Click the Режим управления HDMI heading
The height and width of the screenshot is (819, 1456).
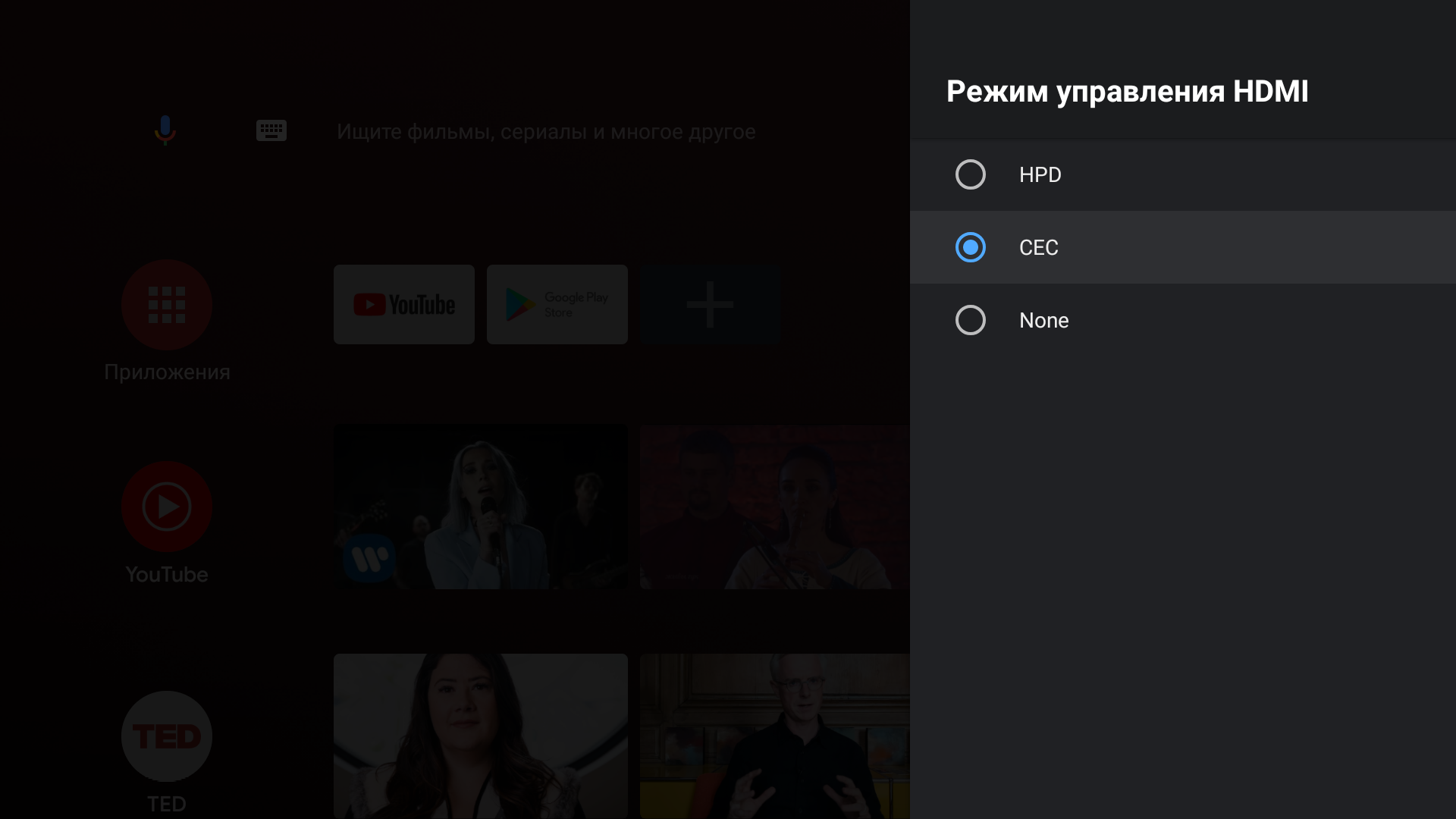tap(1128, 91)
